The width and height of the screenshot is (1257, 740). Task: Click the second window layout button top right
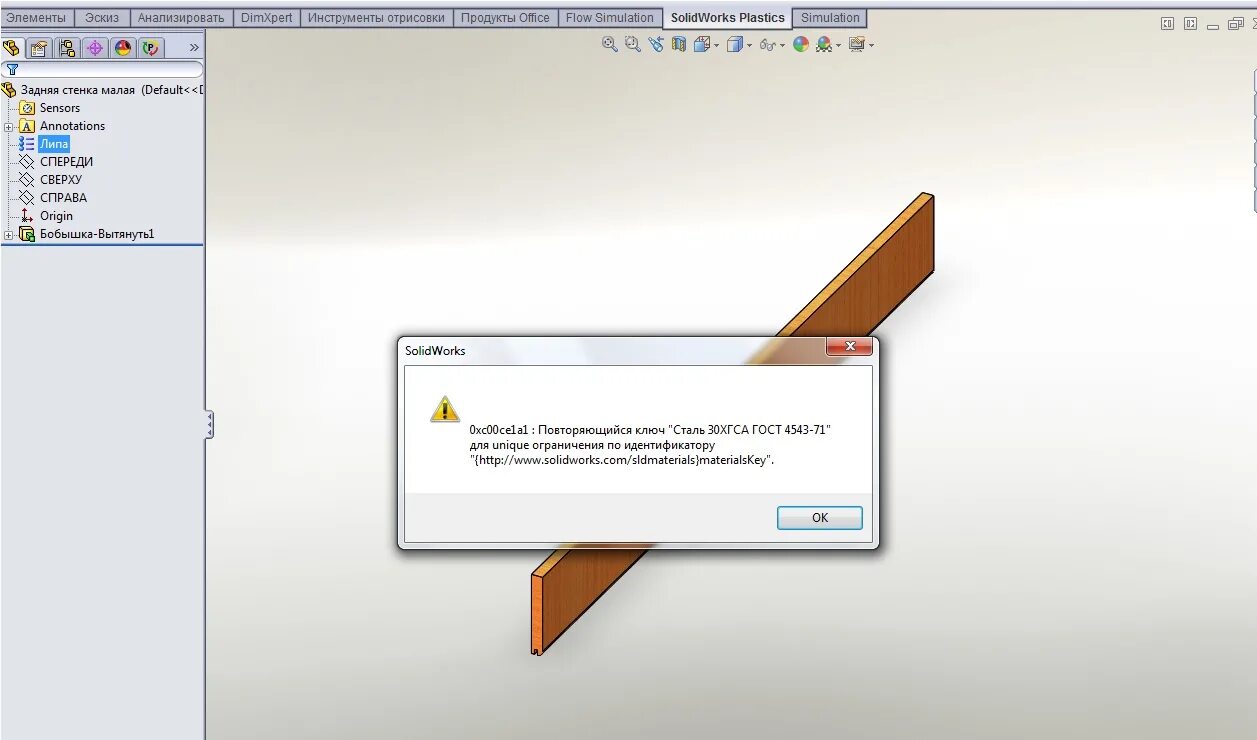1190,24
